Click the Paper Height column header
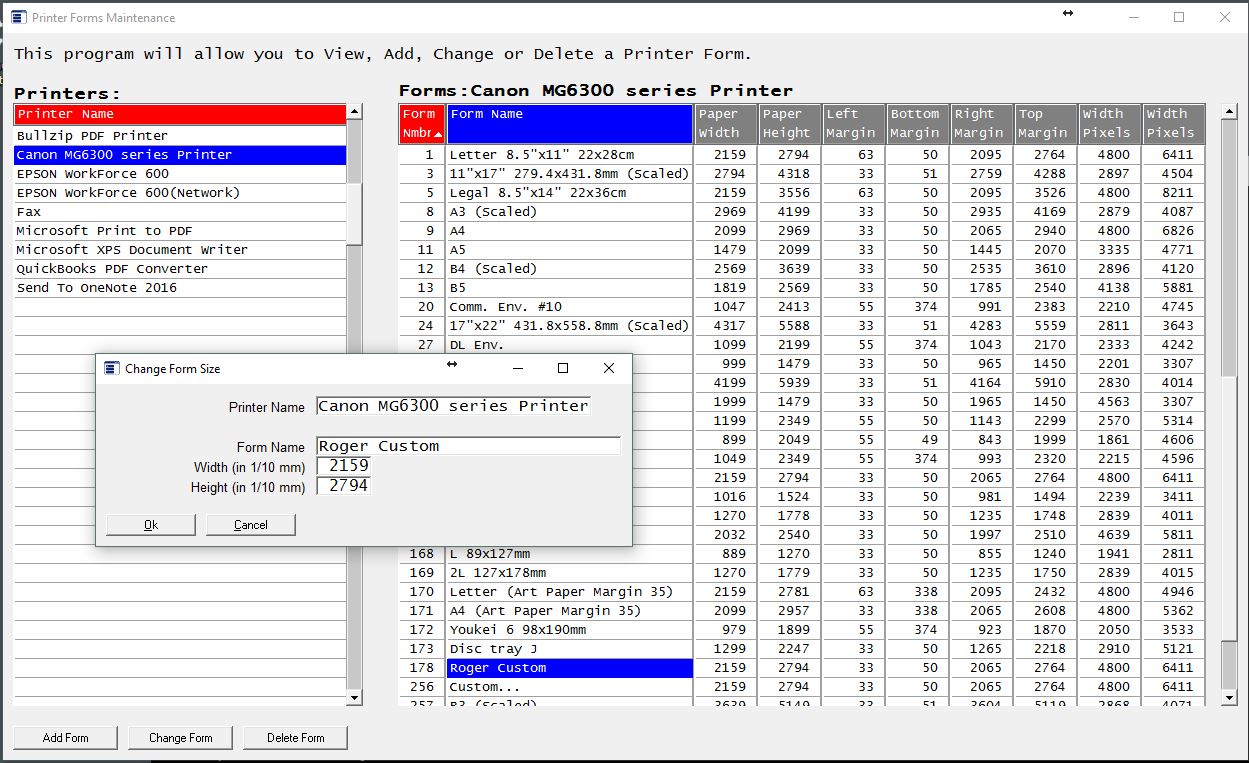The image size is (1249, 763). (x=790, y=124)
